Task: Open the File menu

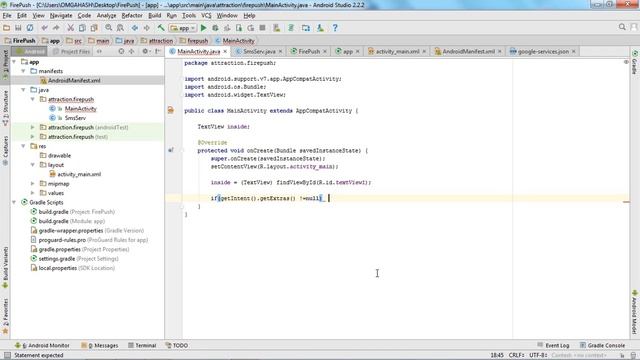Action: [x=7, y=16]
